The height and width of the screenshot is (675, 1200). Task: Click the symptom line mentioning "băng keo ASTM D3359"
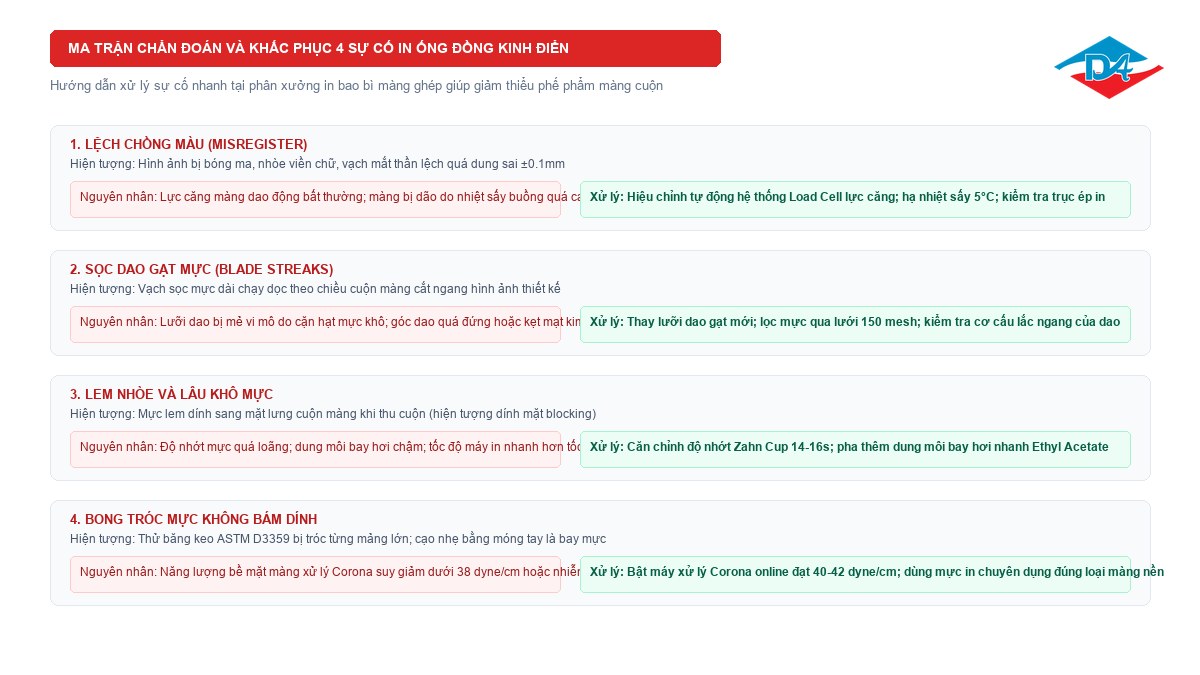click(338, 538)
